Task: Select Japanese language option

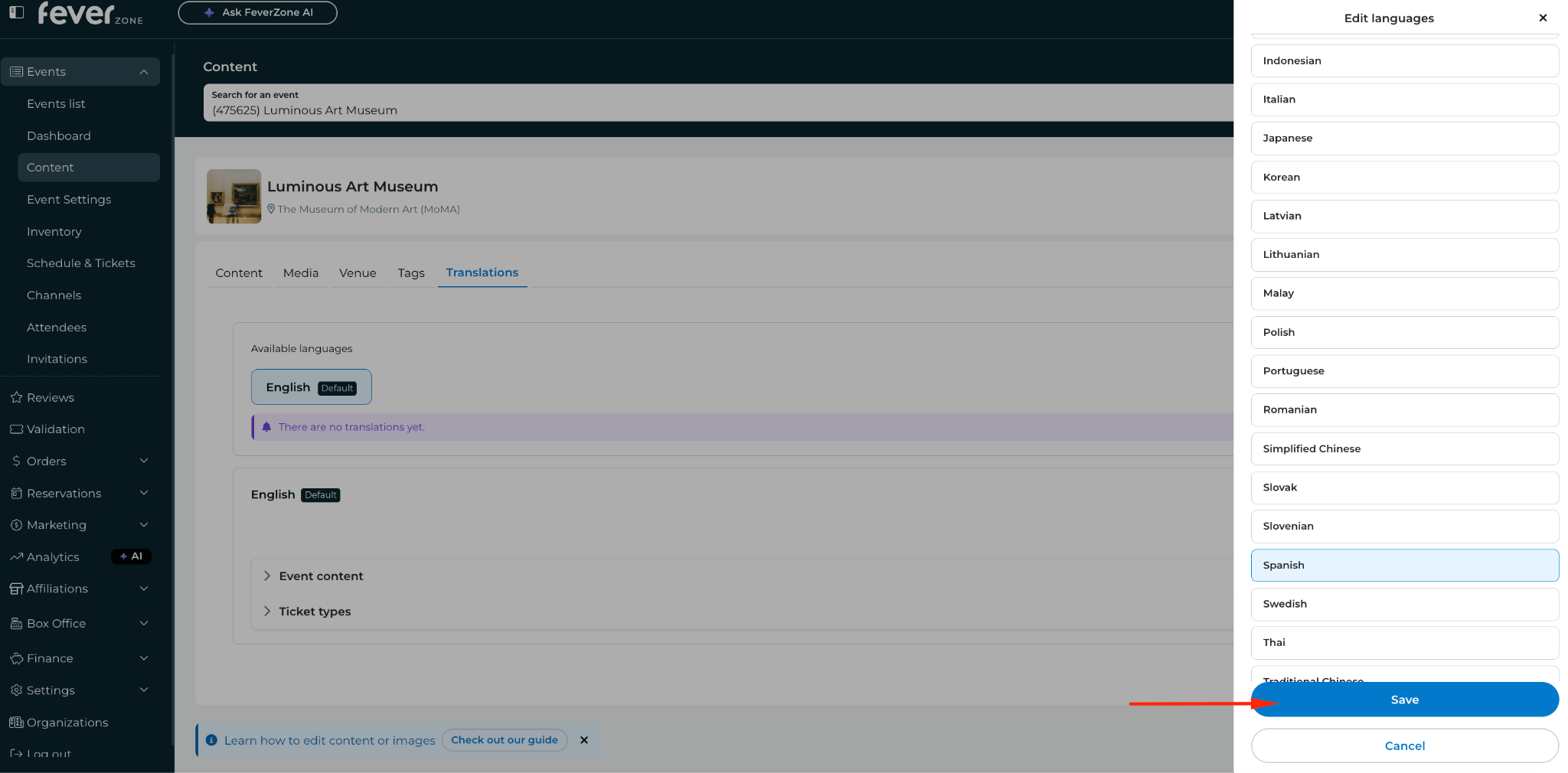Action: click(1405, 139)
